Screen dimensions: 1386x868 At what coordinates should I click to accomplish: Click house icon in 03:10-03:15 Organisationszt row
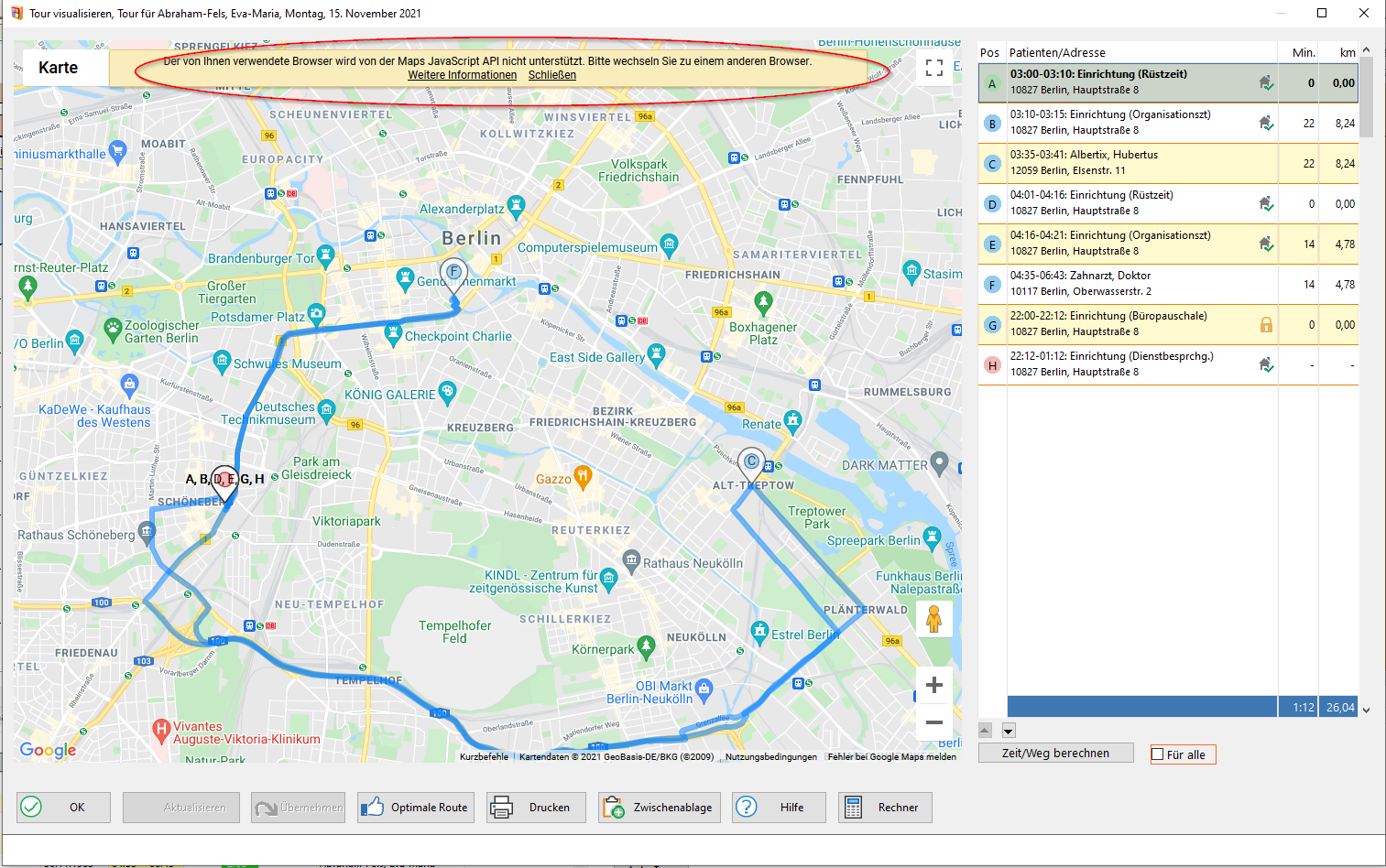(x=1266, y=123)
